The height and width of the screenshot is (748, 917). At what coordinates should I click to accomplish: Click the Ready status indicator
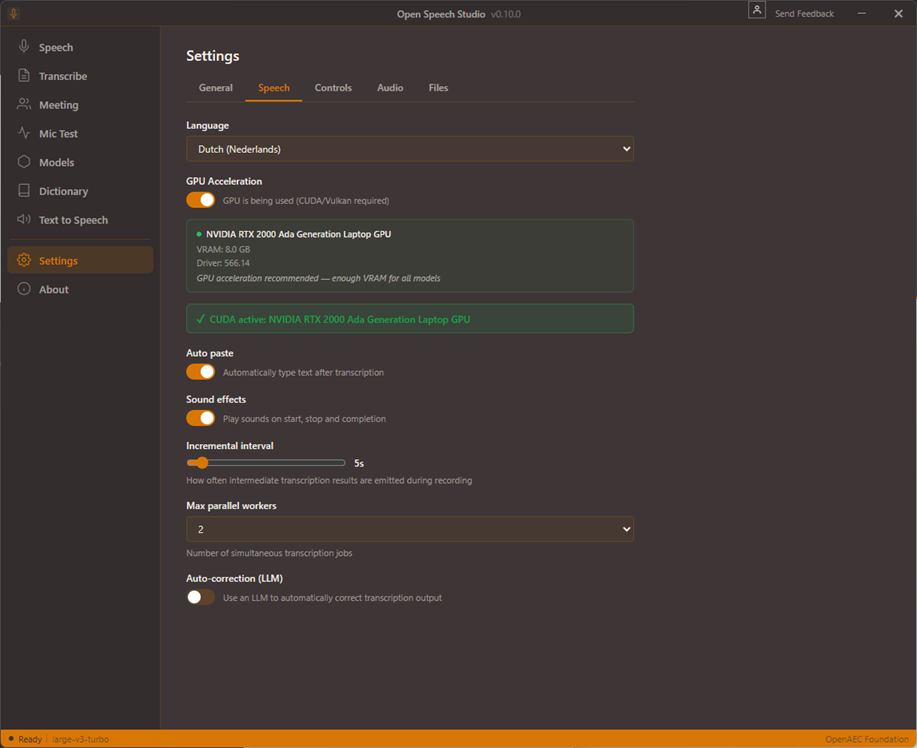pos(25,739)
